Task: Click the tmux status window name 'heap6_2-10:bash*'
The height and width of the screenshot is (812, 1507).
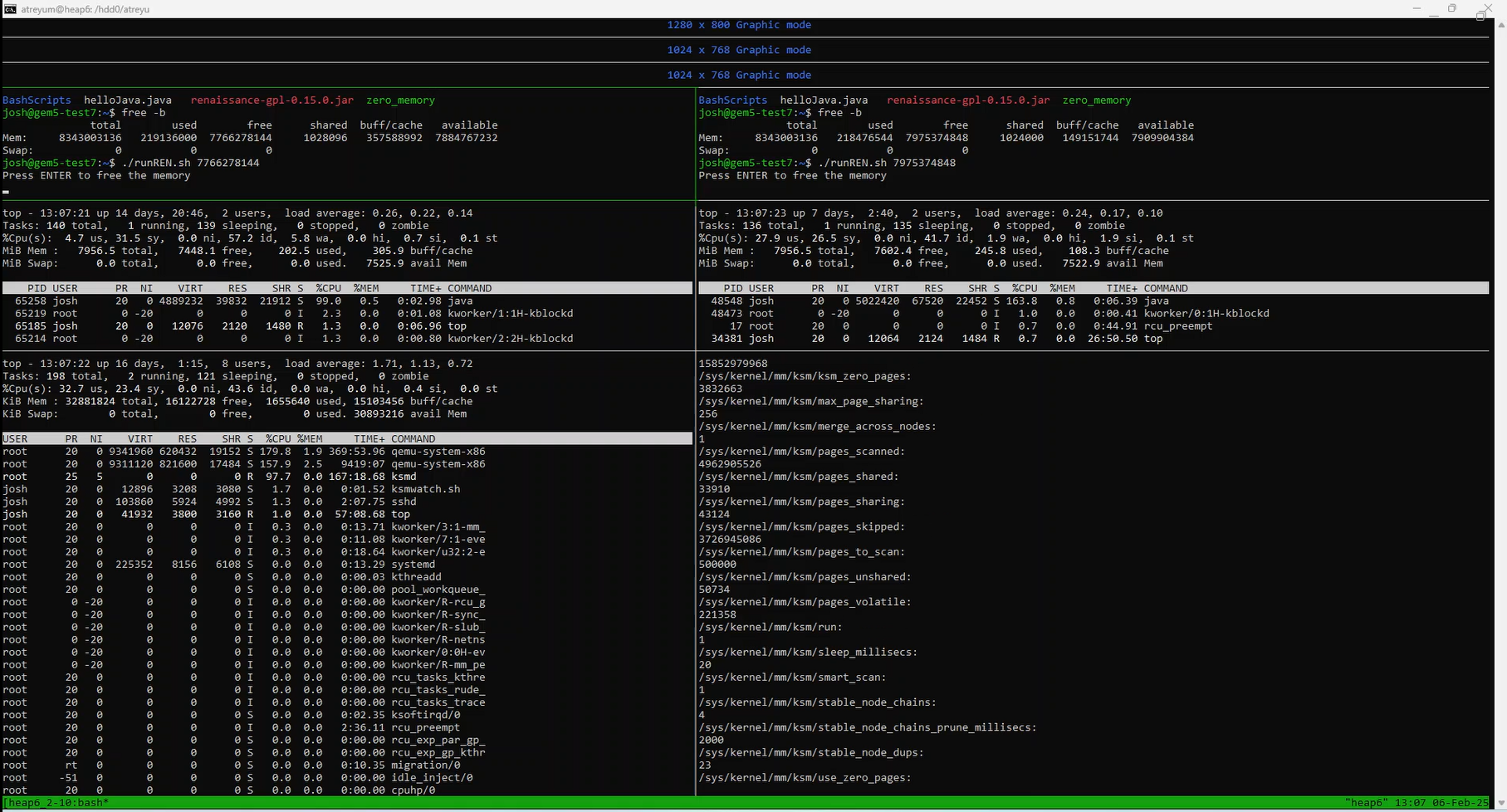Action: (56, 803)
